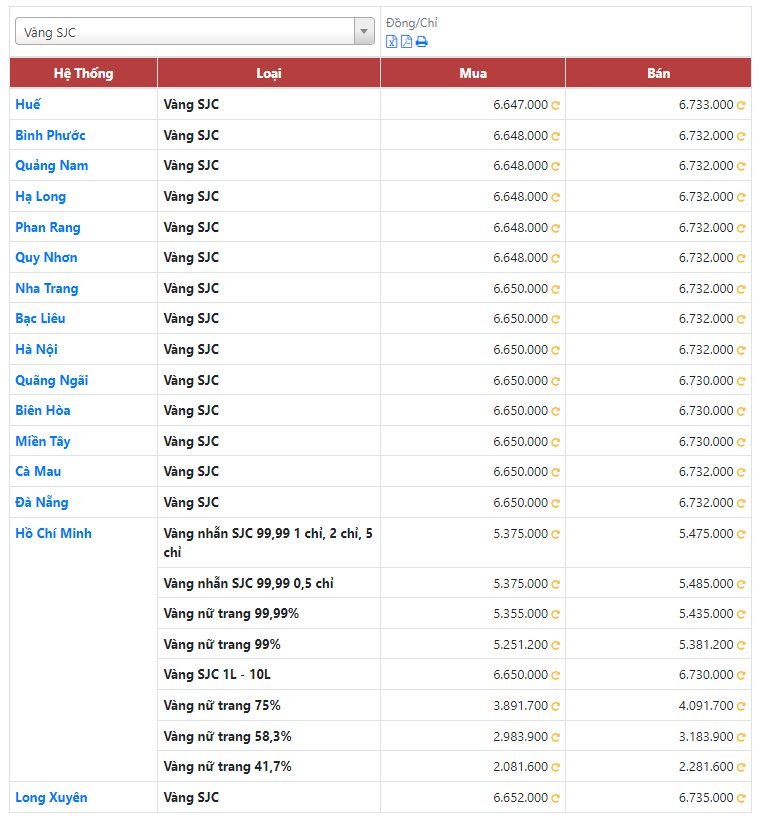Viewport: 760px width, 825px height.
Task: Open the Hà Nội link
Action: pyautogui.click(x=36, y=349)
